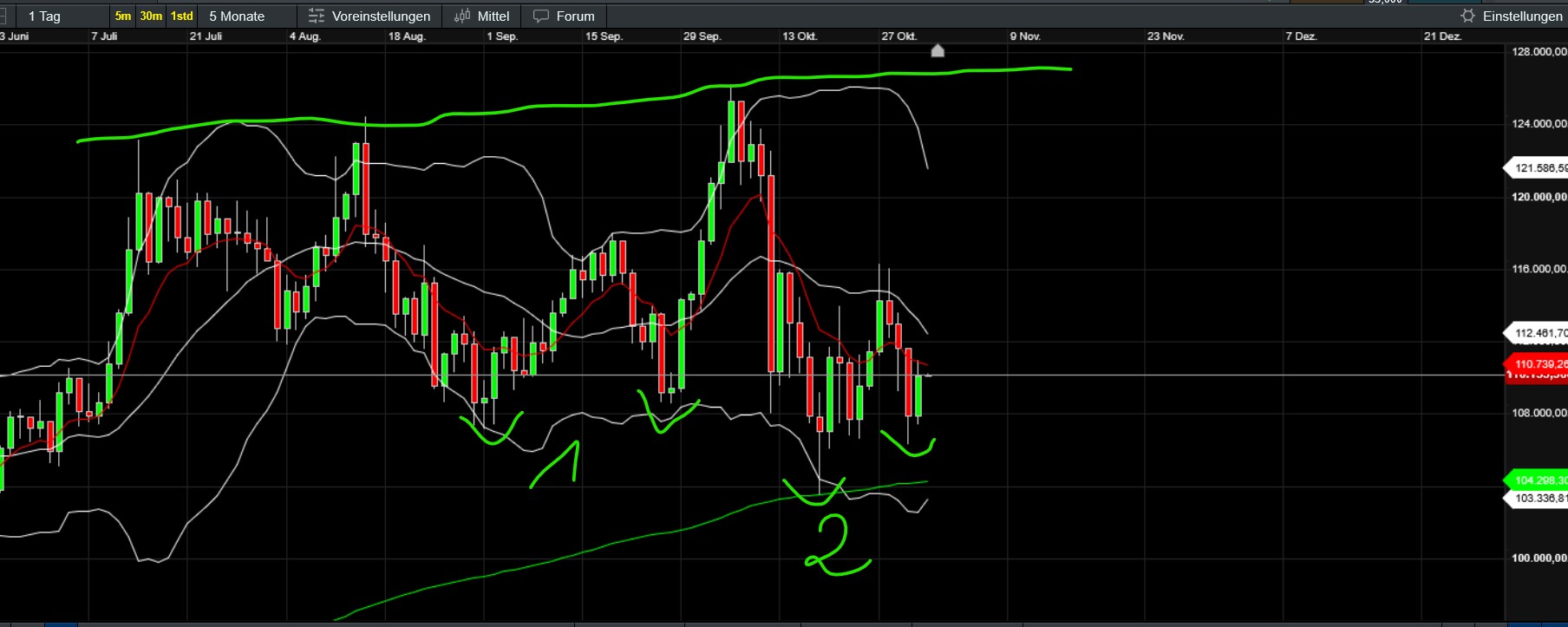Switch to the 5m interval

pyautogui.click(x=123, y=16)
